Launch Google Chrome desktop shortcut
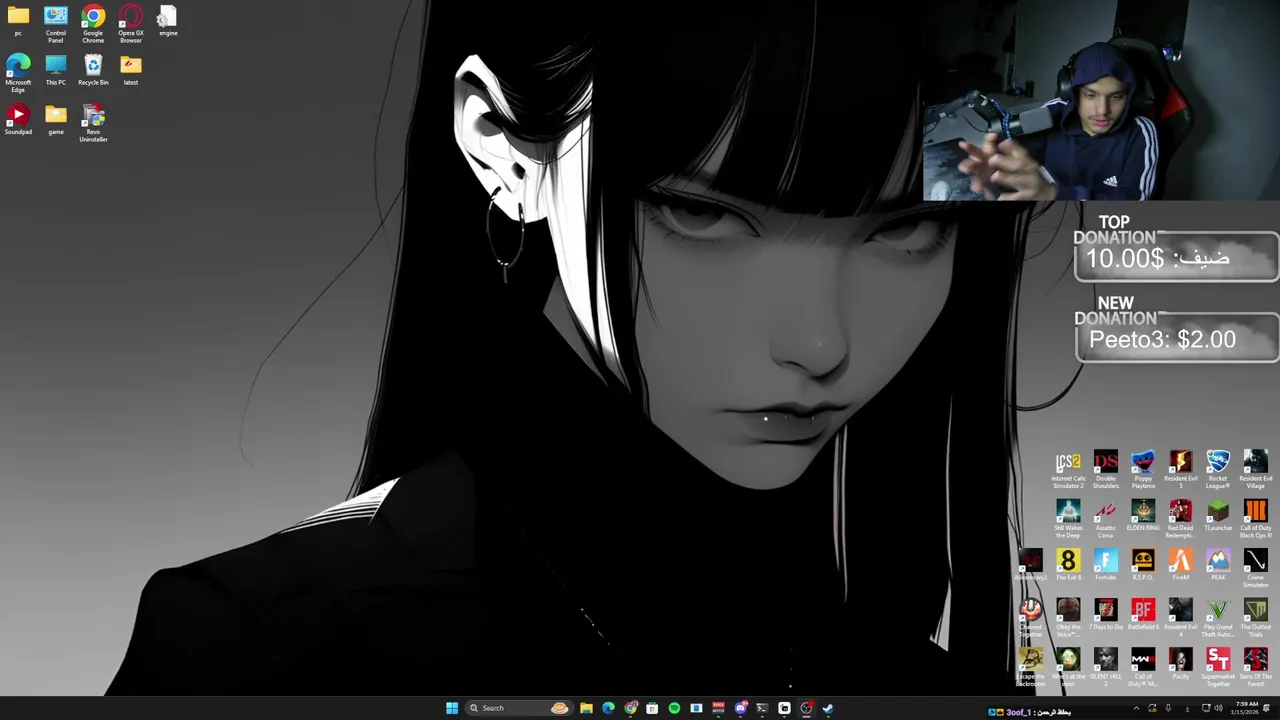 (93, 24)
